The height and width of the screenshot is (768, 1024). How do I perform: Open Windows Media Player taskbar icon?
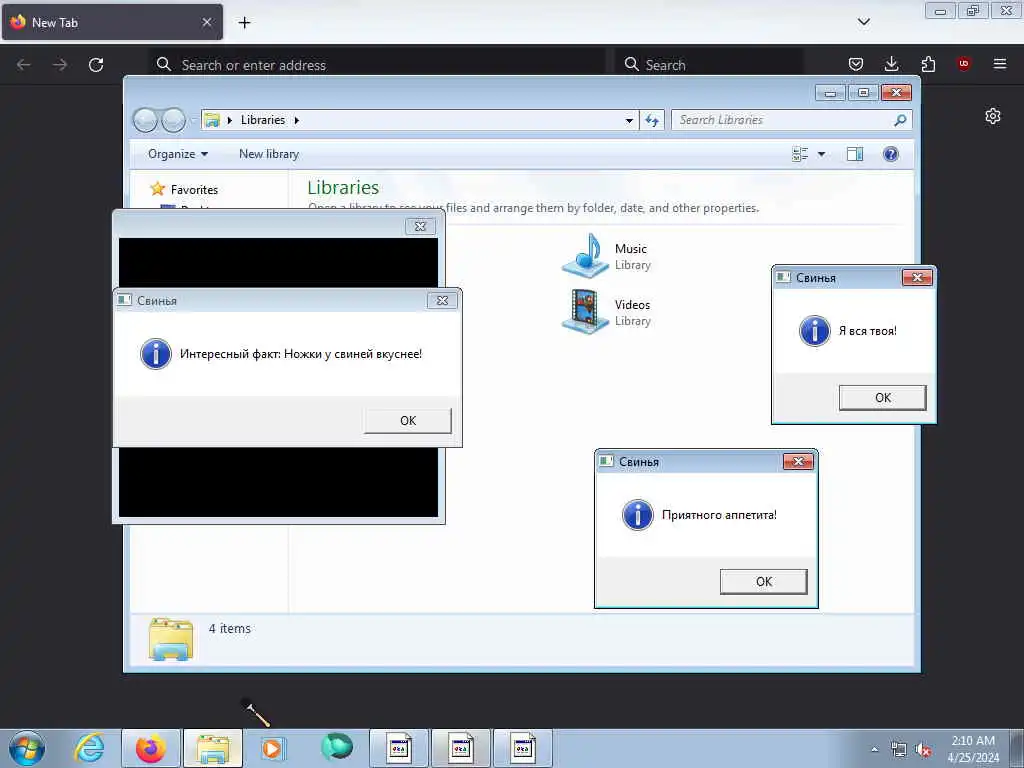[x=272, y=748]
